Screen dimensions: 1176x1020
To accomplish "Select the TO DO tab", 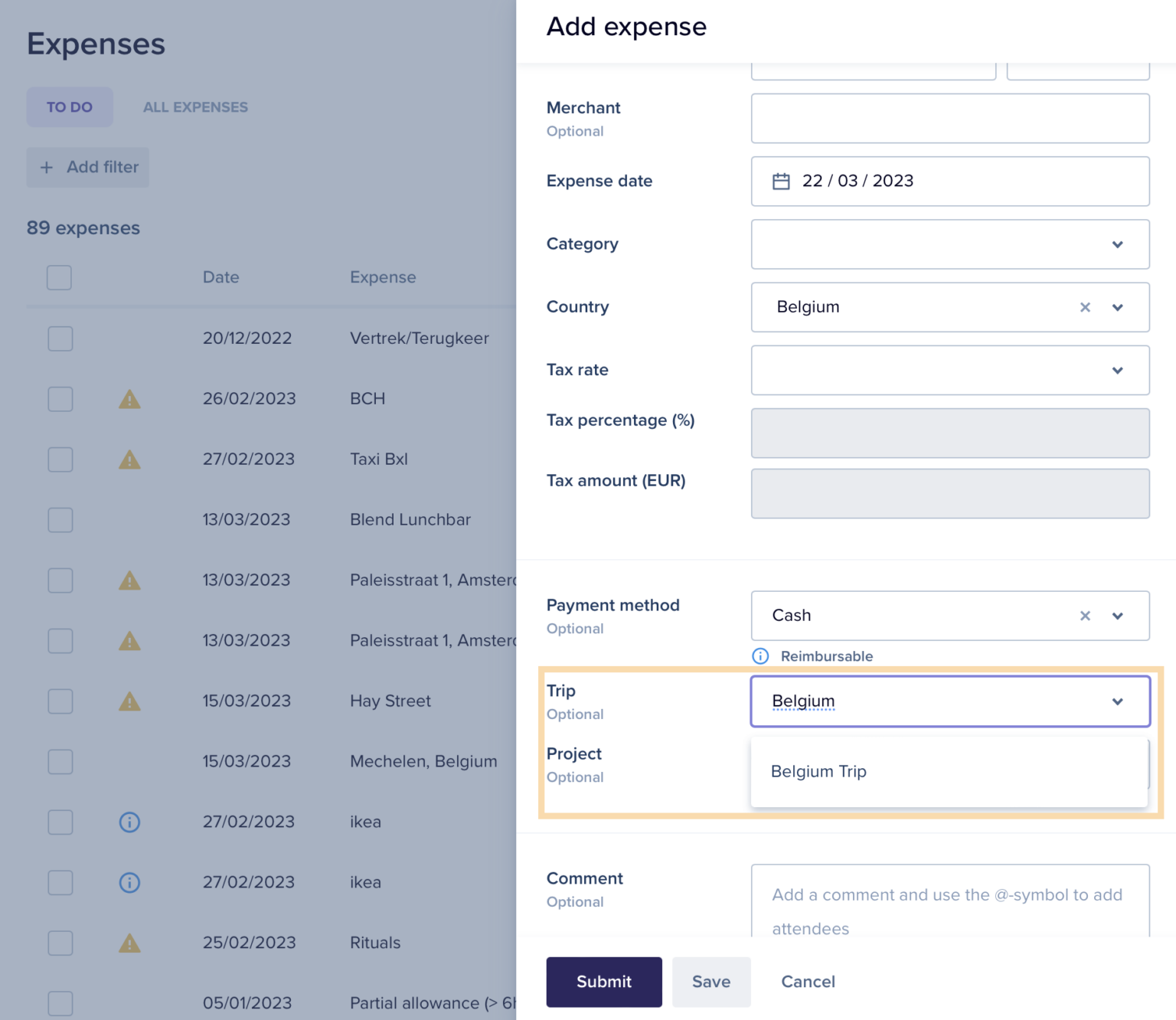I will [70, 106].
